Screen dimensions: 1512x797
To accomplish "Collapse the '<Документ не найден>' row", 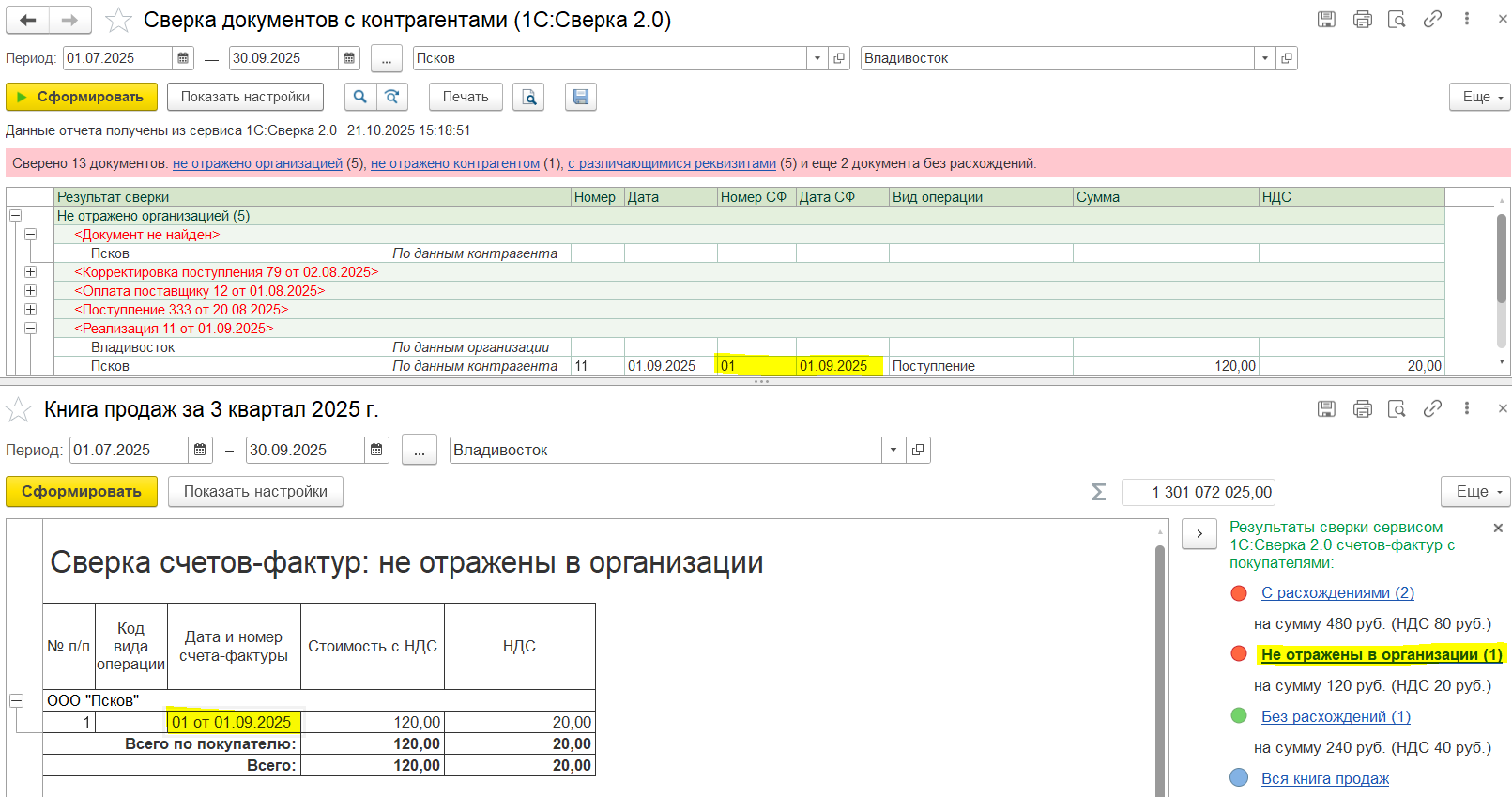I will point(31,235).
